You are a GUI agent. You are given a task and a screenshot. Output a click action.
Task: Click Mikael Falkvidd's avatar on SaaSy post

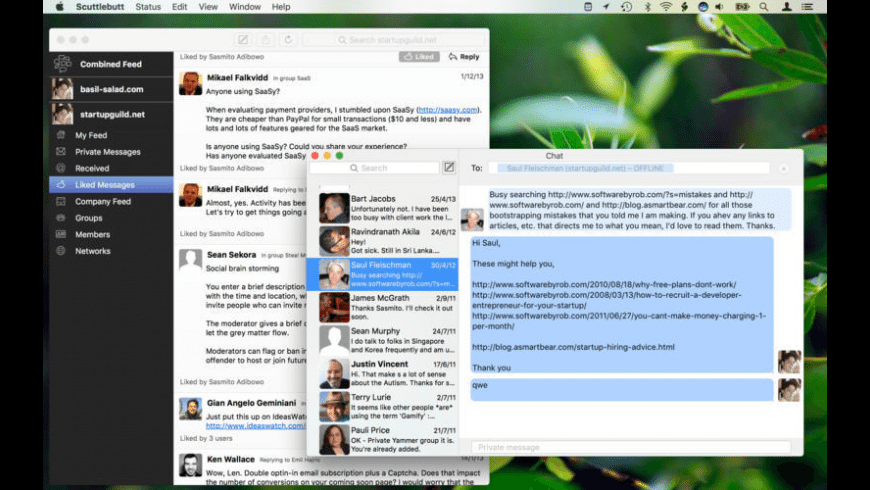(x=190, y=84)
